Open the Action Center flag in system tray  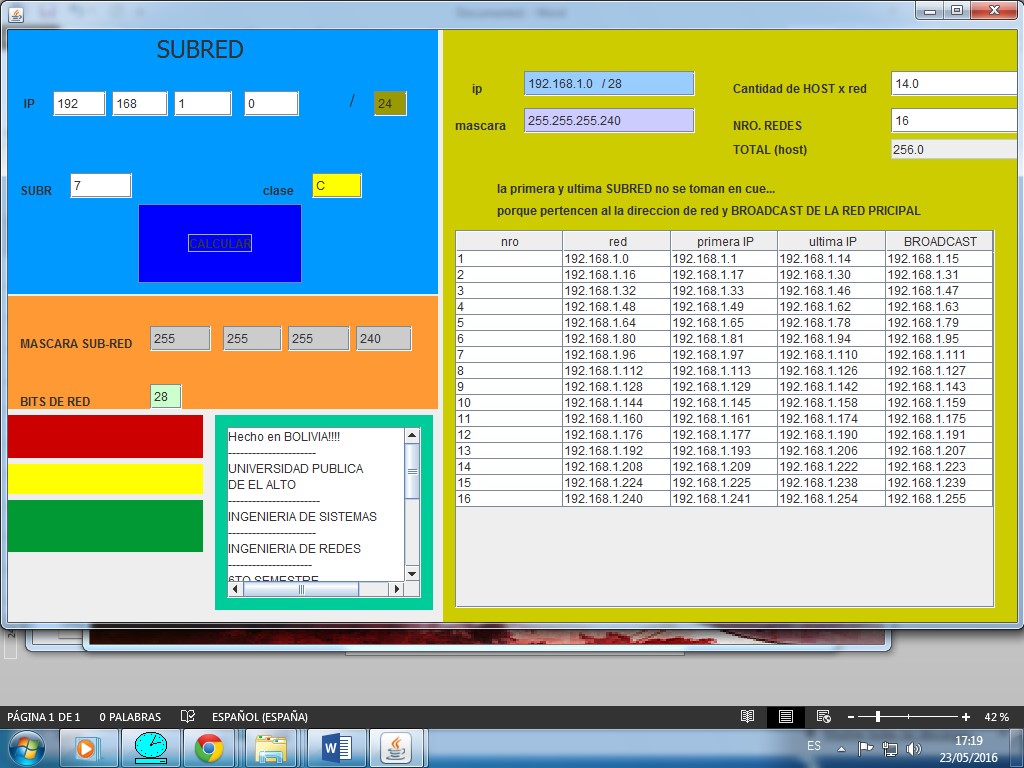[864, 748]
